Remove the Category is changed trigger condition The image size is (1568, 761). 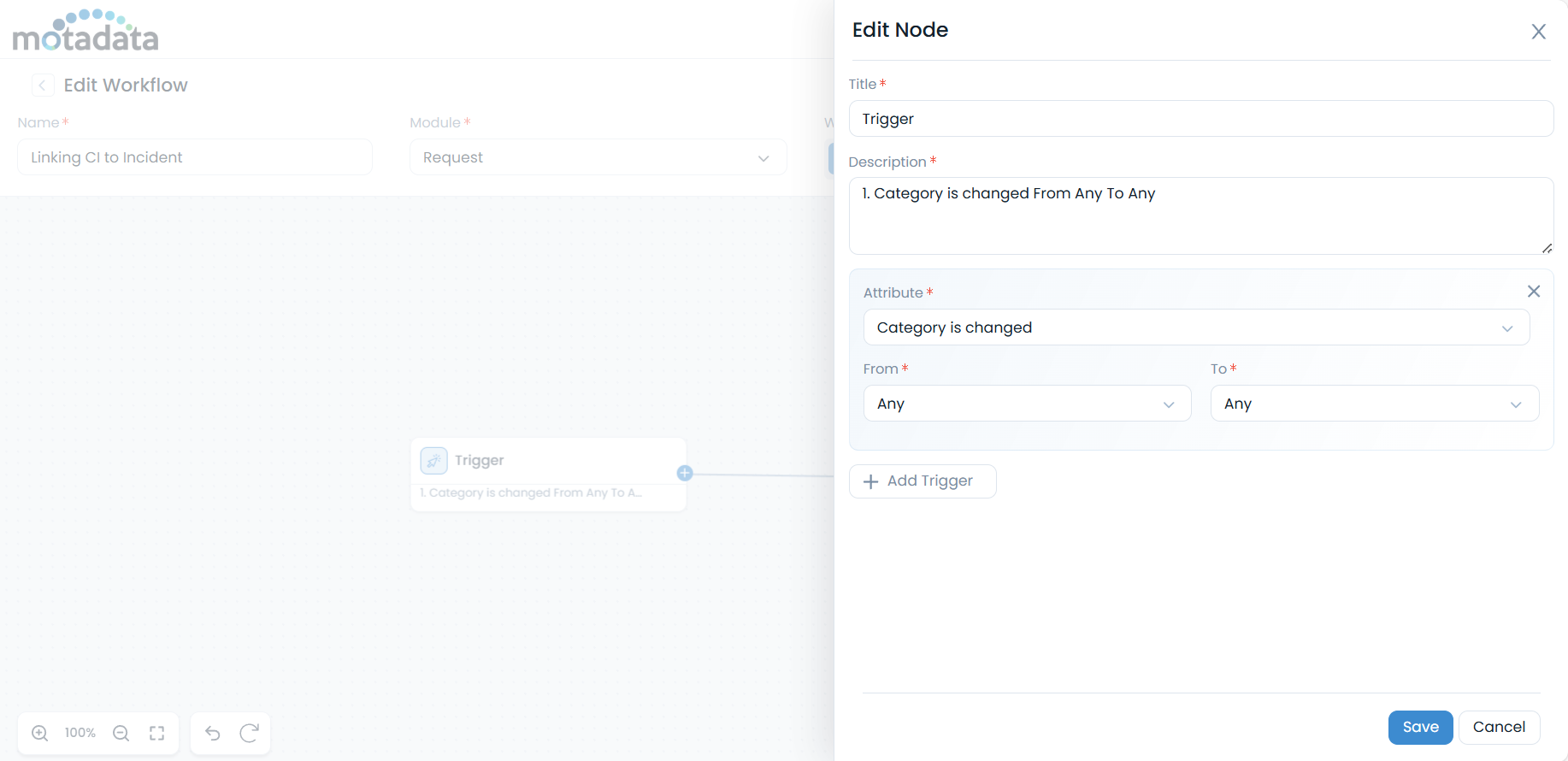[1534, 292]
